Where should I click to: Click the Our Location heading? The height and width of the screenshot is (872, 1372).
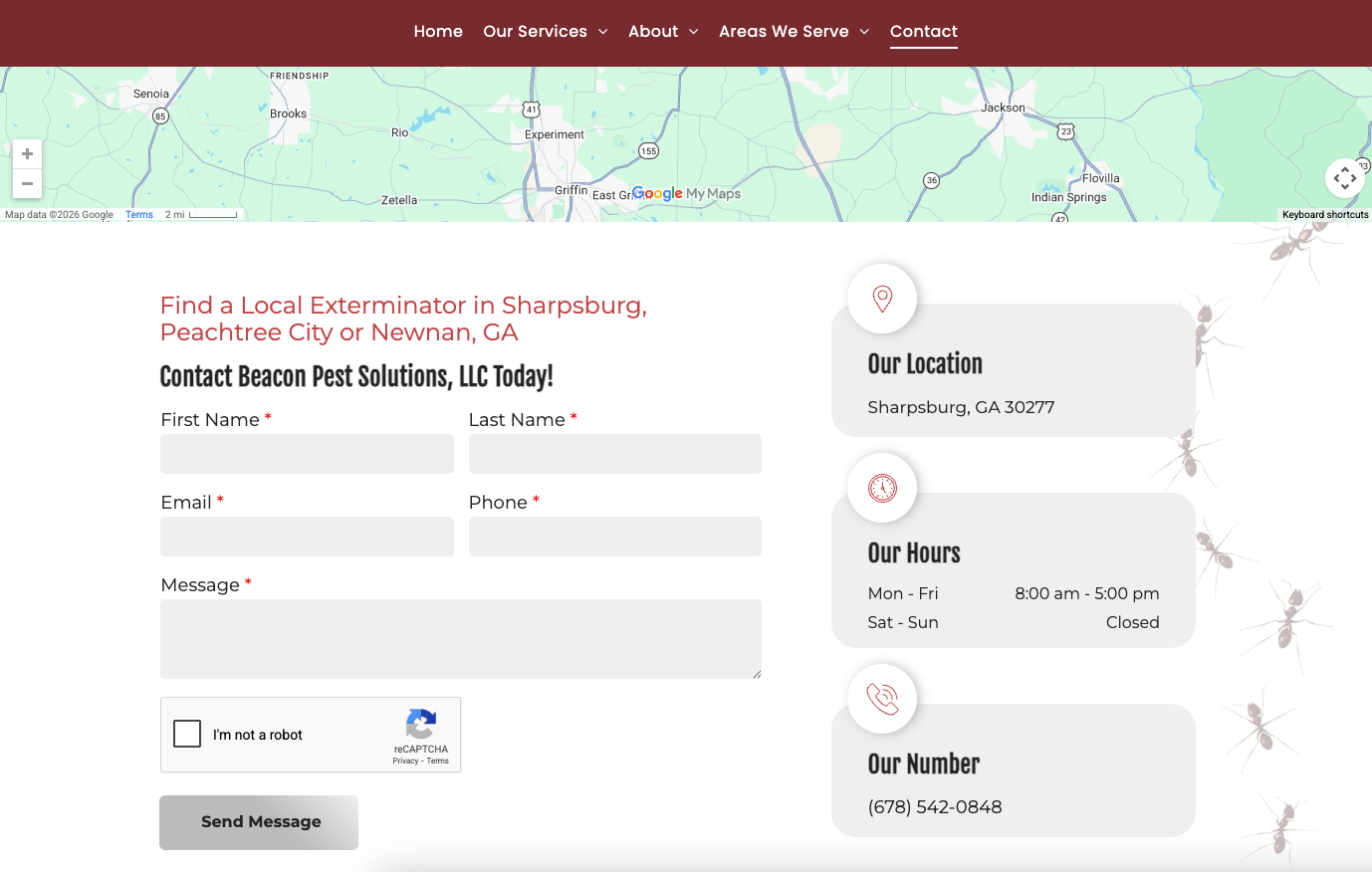click(x=925, y=364)
